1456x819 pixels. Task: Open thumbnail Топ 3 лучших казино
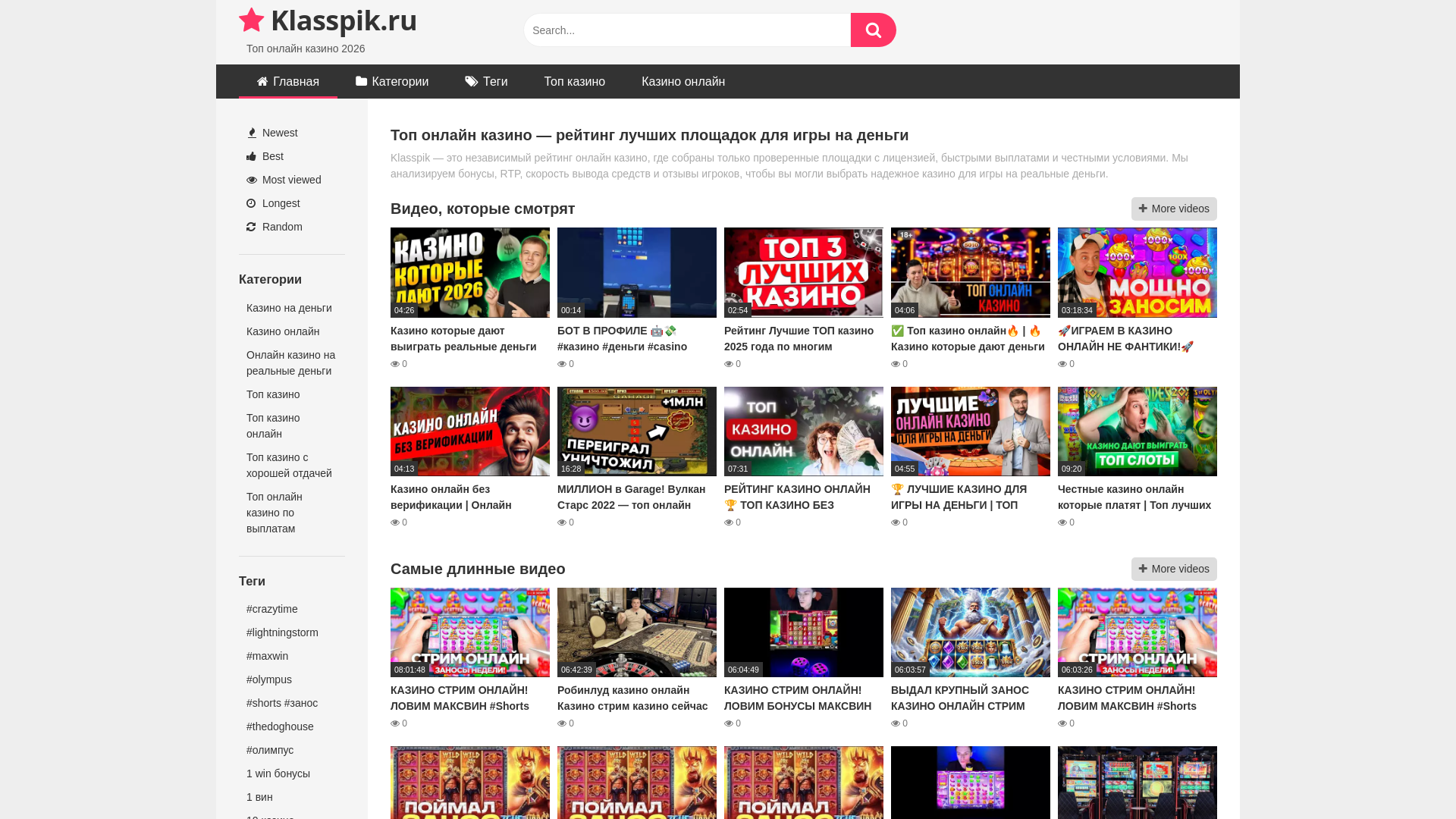coord(804,272)
